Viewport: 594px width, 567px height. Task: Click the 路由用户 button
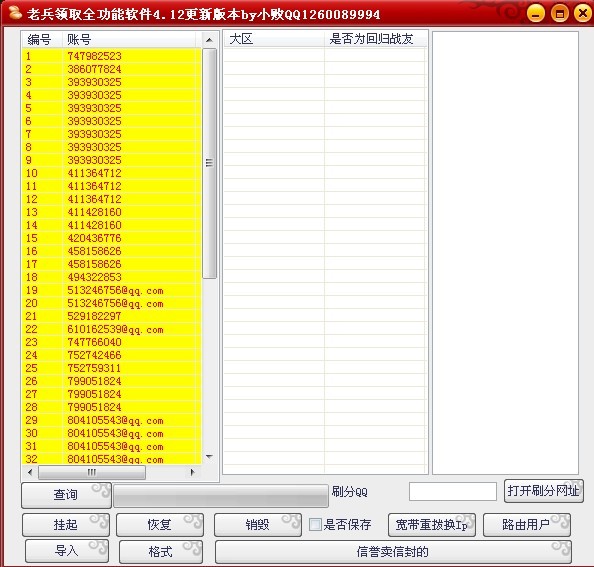(527, 525)
